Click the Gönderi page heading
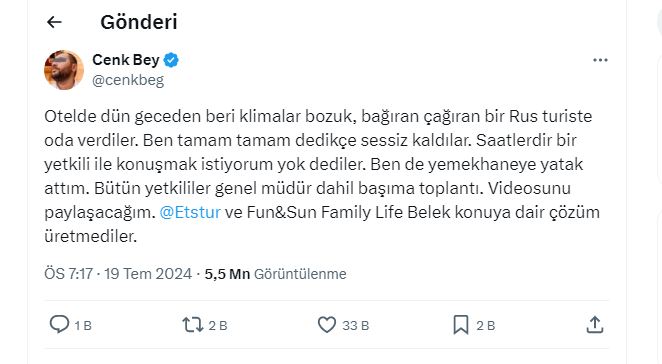Viewport: 662px width, 364px height. click(x=139, y=22)
